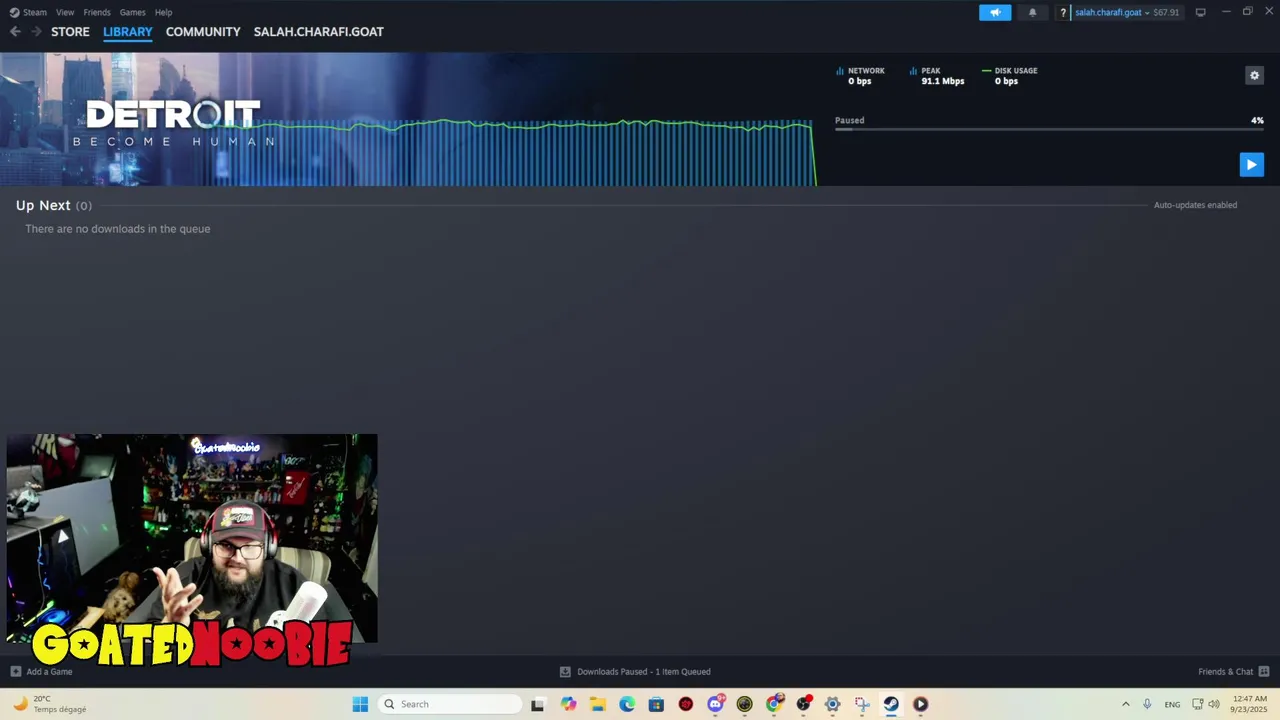Open the Windows Start menu
This screenshot has height=720, width=1280.
click(x=360, y=704)
